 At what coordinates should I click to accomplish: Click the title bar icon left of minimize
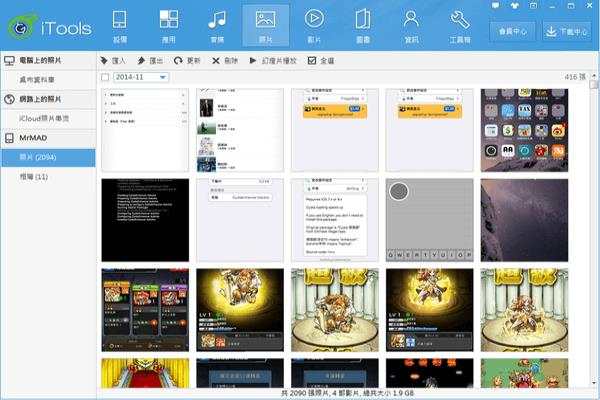click(533, 5)
